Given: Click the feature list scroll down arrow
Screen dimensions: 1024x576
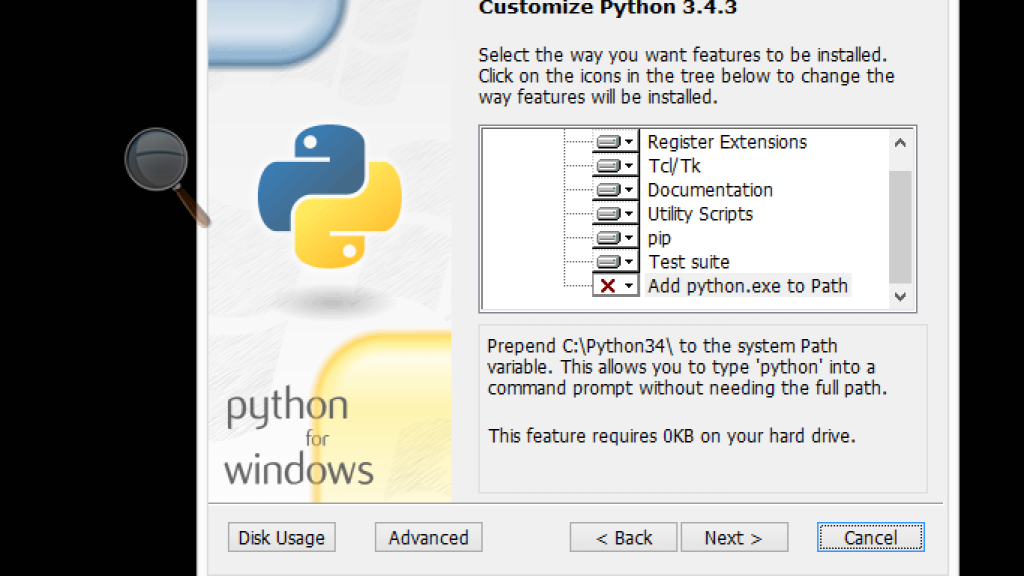Looking at the screenshot, I should [900, 296].
